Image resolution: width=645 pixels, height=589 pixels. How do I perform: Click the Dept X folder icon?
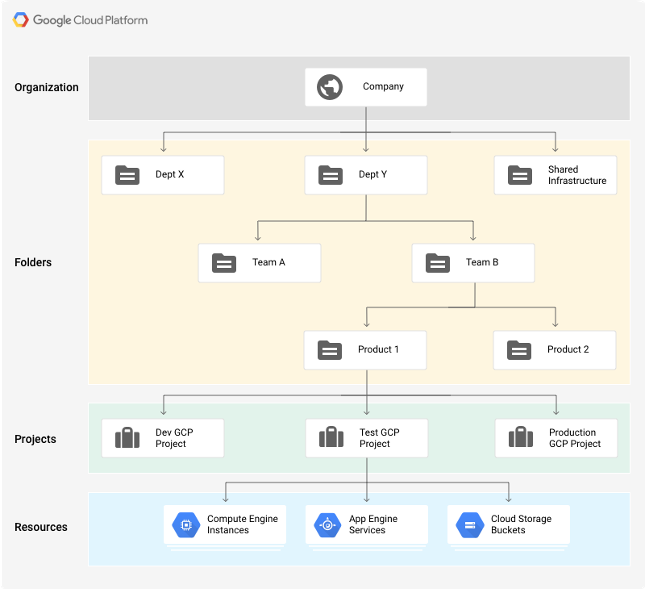[127, 175]
